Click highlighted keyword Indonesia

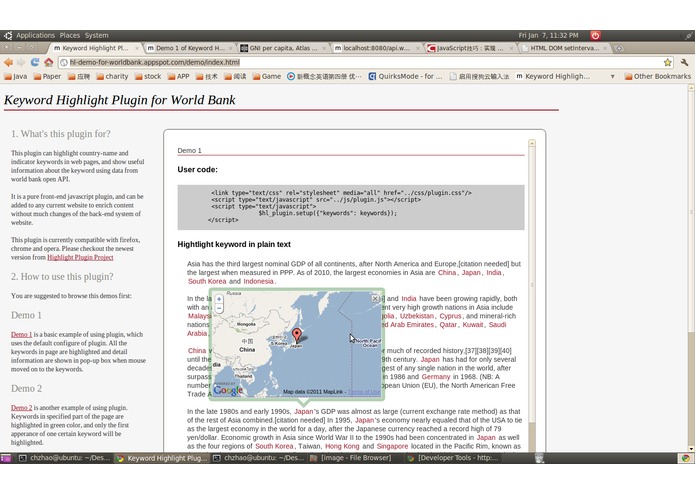click(x=258, y=281)
